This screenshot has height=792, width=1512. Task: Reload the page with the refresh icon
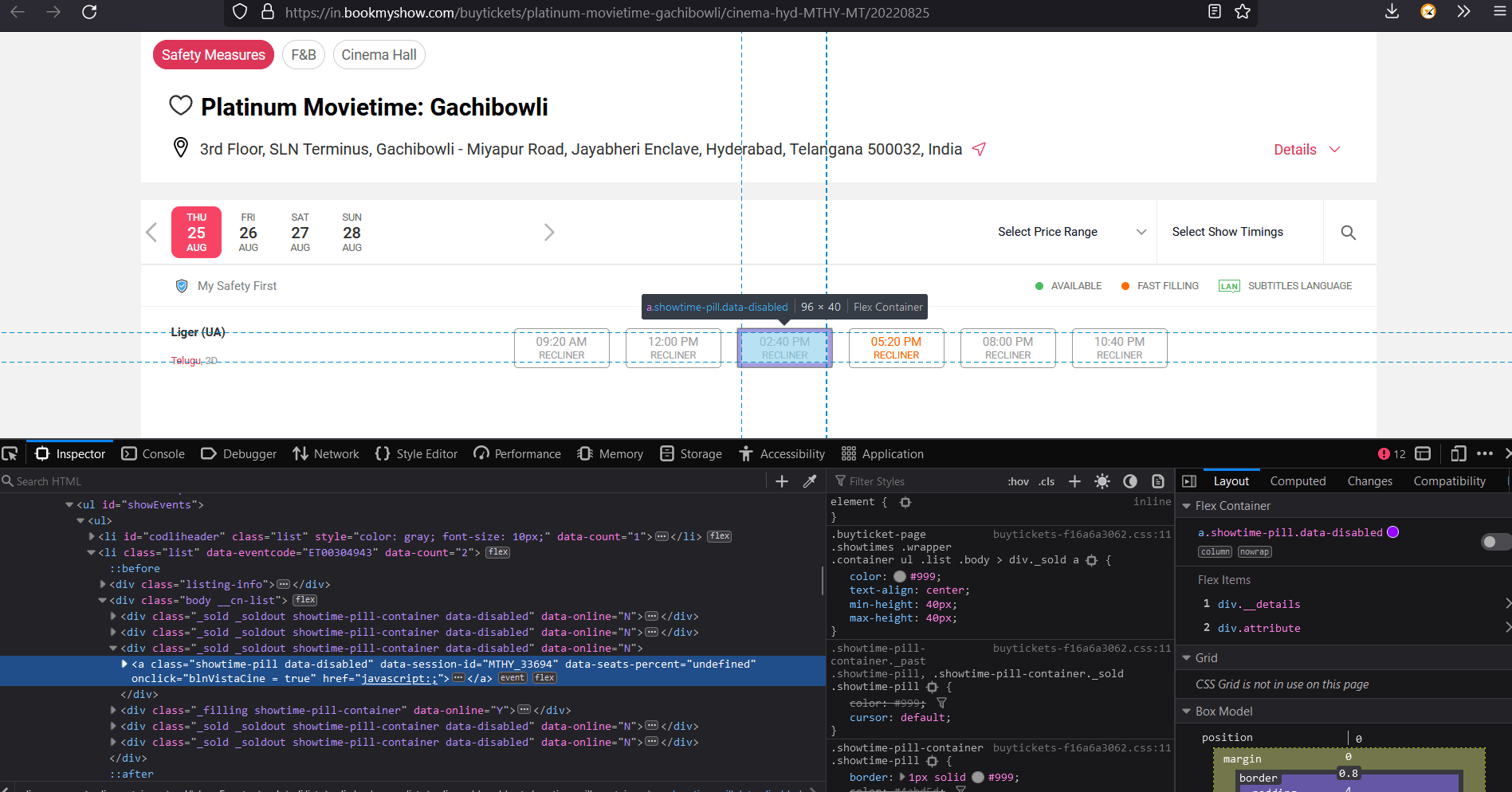click(x=89, y=12)
